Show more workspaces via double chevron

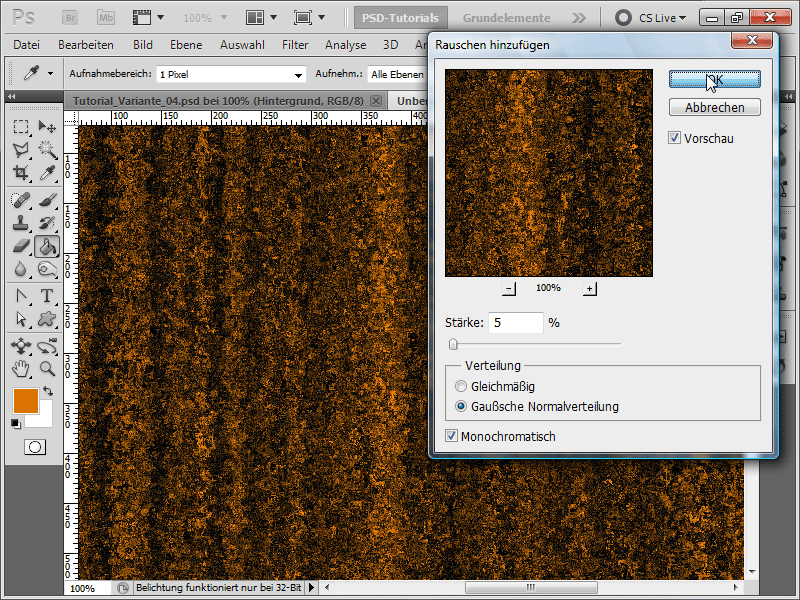pyautogui.click(x=579, y=18)
